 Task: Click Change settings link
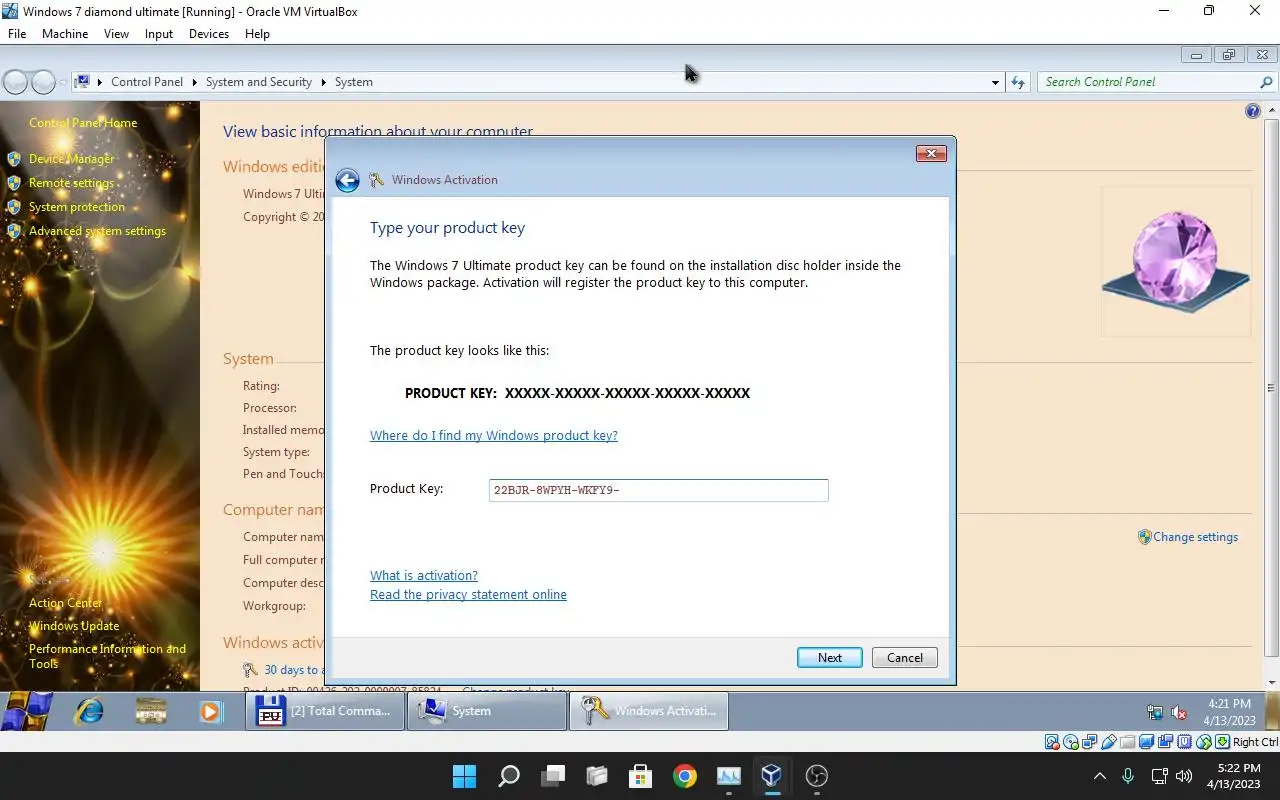(x=1195, y=537)
